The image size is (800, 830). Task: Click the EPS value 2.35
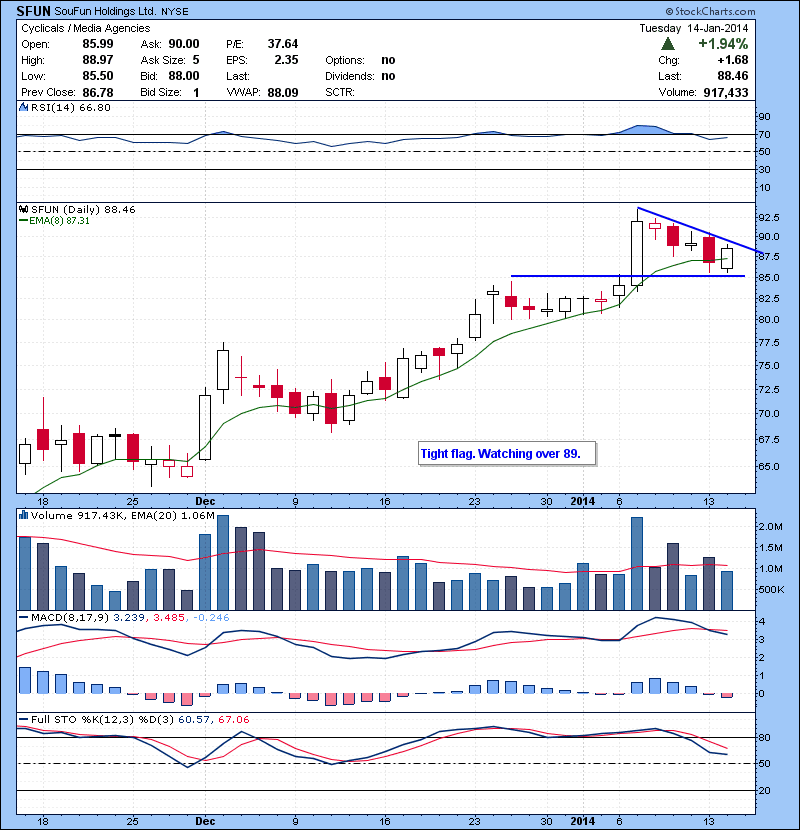pyautogui.click(x=286, y=60)
